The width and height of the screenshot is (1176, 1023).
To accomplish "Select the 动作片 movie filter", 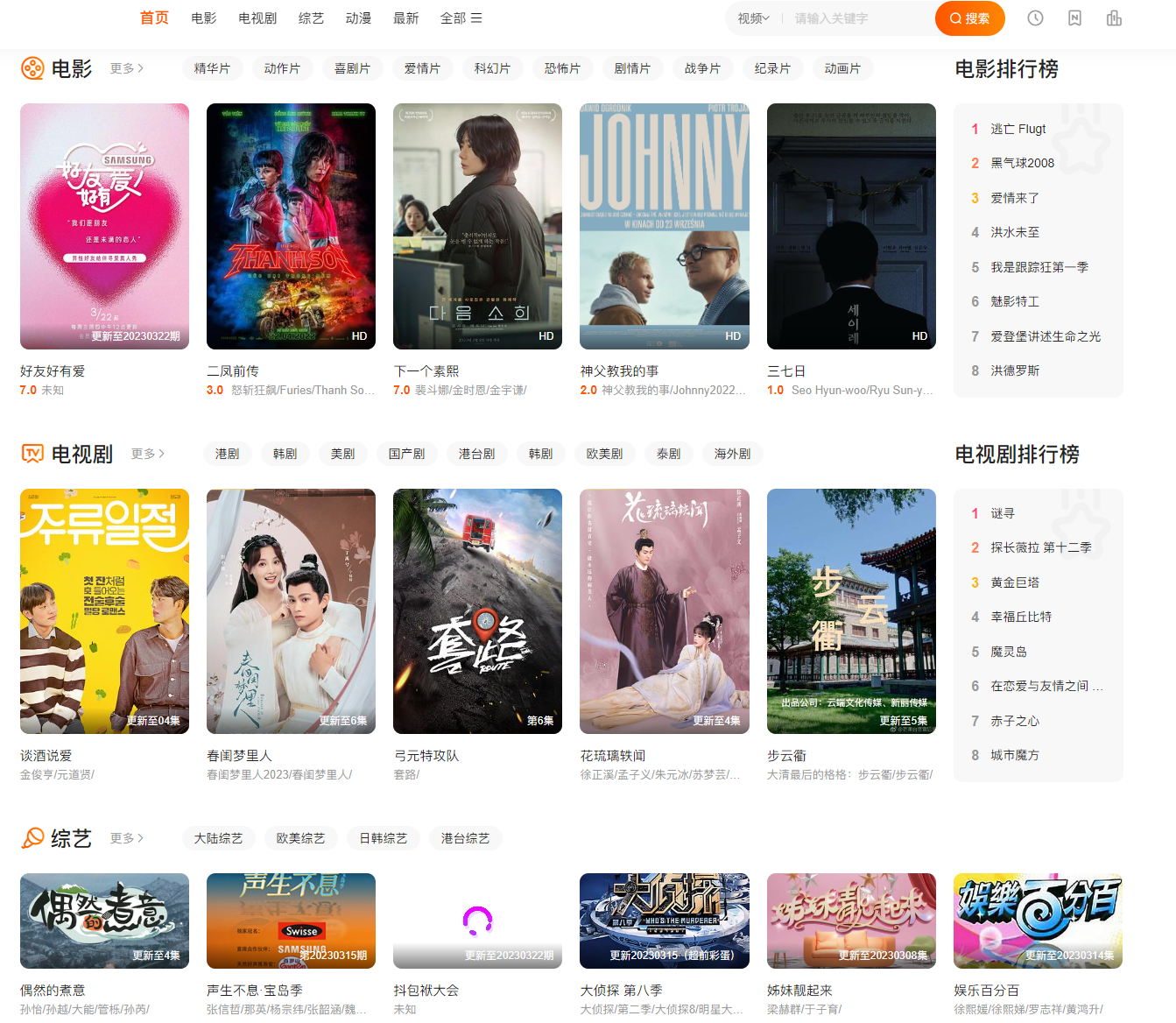I will [282, 68].
